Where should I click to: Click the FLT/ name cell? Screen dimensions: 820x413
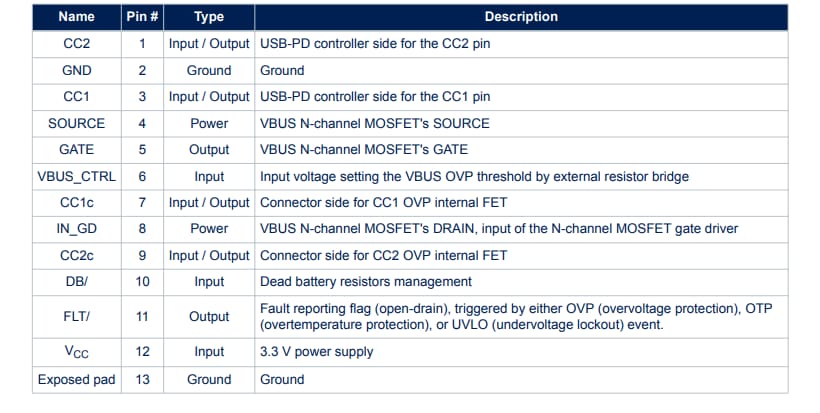(x=77, y=317)
